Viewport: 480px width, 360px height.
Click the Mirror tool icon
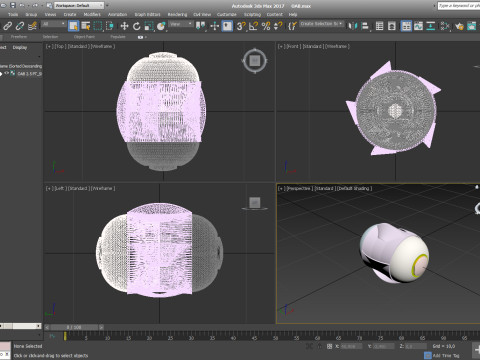pyautogui.click(x=352, y=26)
